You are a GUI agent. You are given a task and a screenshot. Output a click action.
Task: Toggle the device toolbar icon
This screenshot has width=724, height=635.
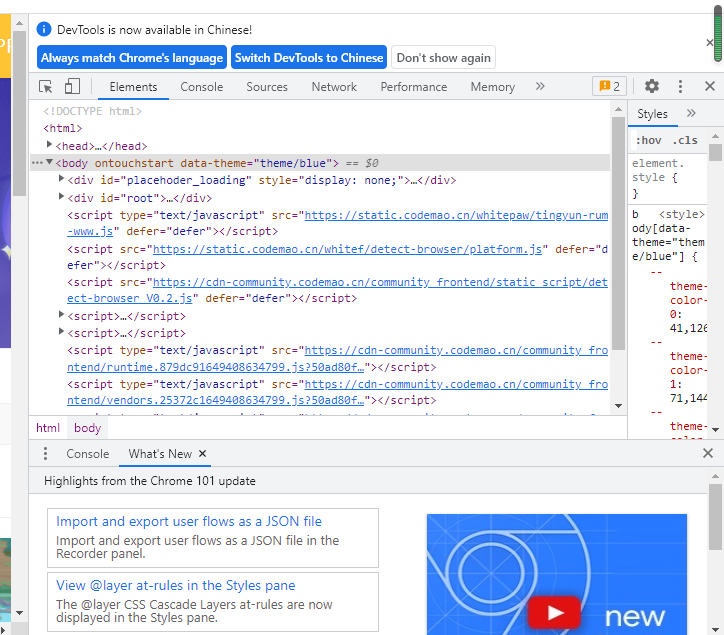(x=72, y=86)
